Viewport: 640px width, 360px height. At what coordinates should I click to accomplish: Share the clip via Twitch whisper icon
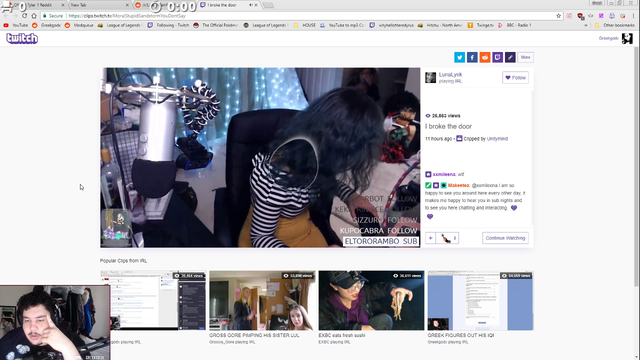point(497,57)
